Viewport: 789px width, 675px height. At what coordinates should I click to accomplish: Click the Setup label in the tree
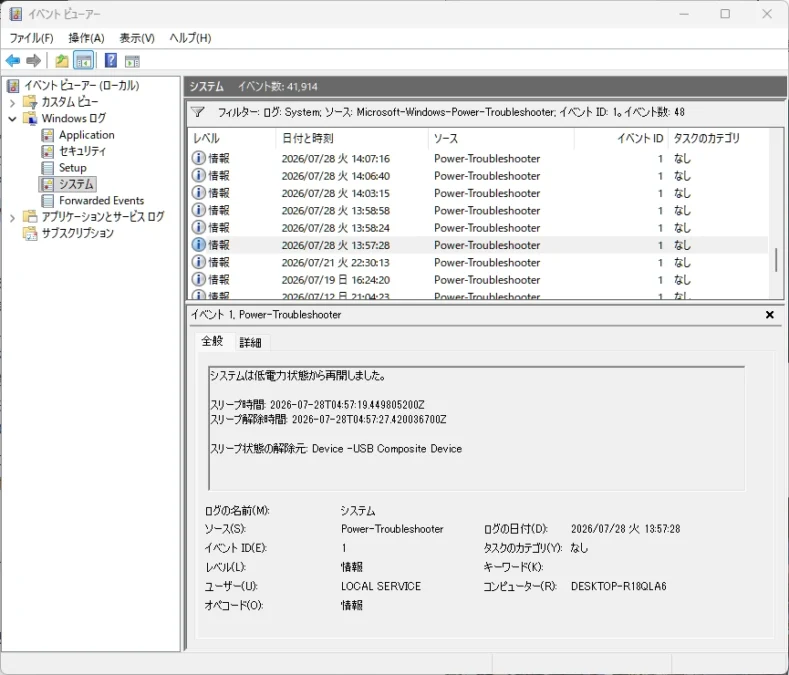(x=72, y=168)
